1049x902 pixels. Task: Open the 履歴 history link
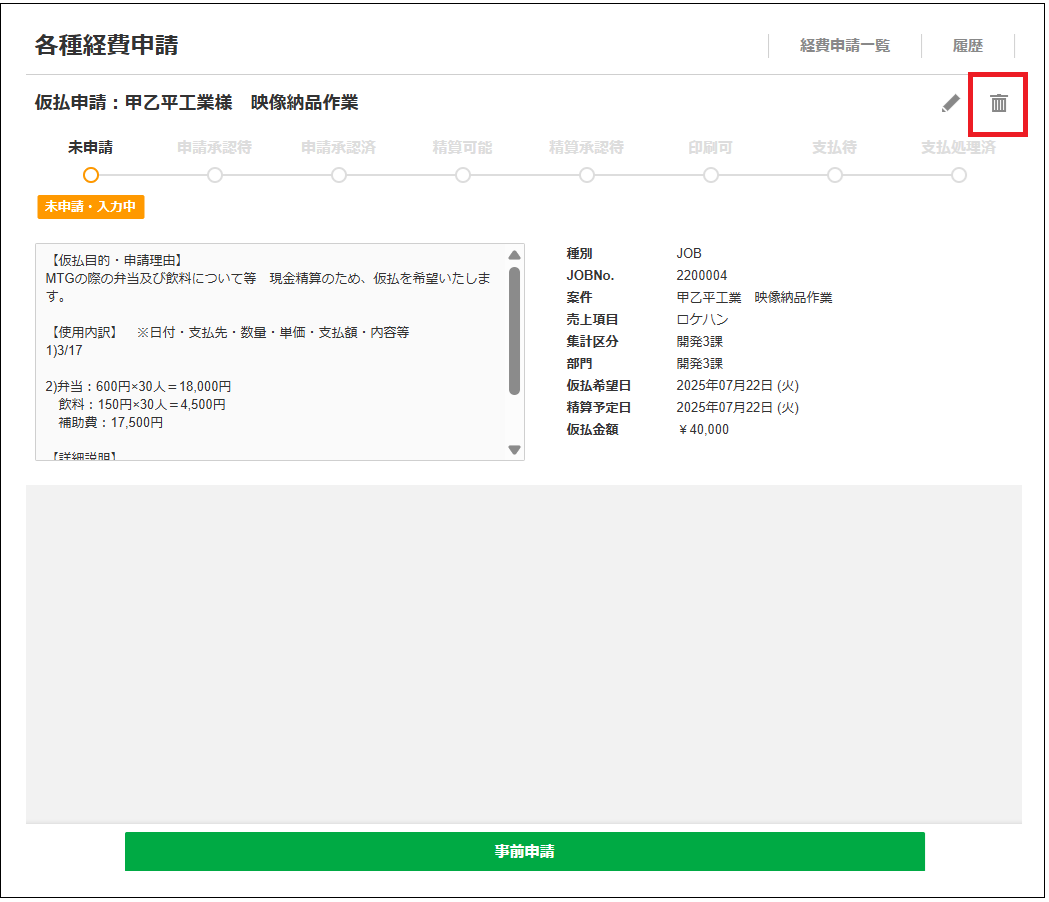click(x=967, y=46)
